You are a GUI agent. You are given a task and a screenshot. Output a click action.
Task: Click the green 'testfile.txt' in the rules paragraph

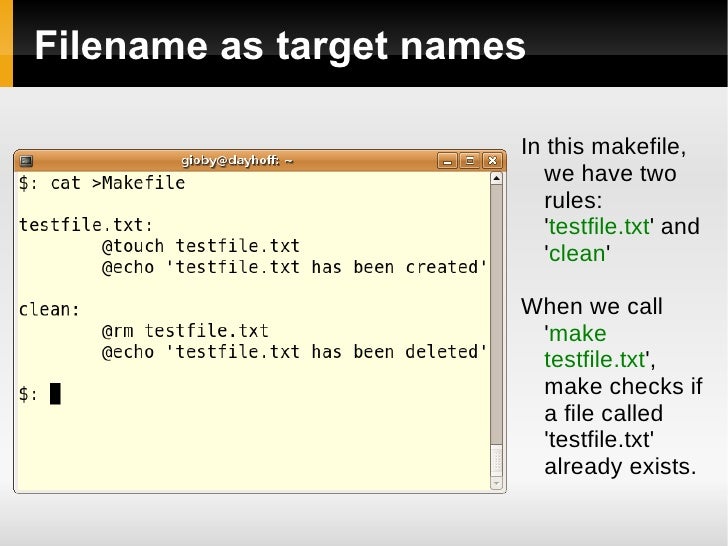[599, 227]
